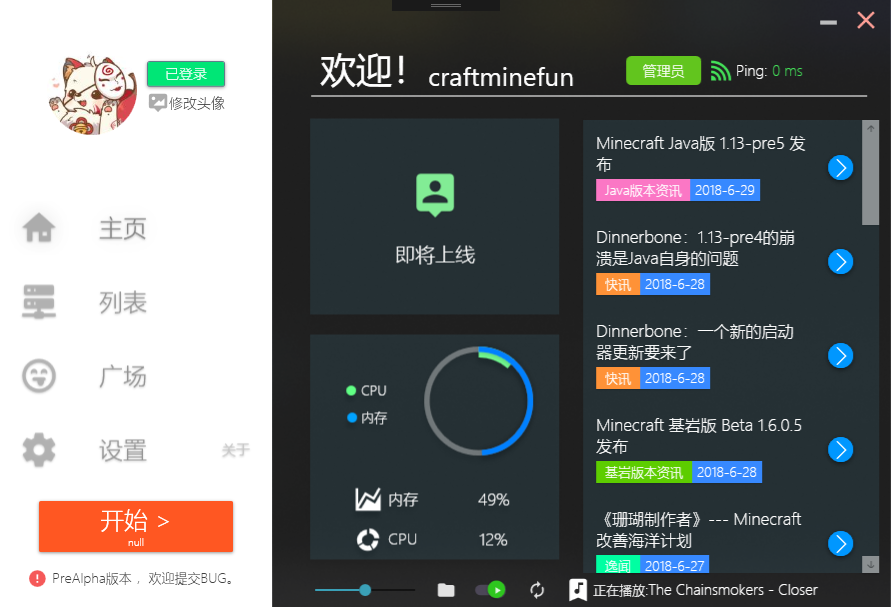
Task: Open the 关于 about link
Action: point(235,450)
